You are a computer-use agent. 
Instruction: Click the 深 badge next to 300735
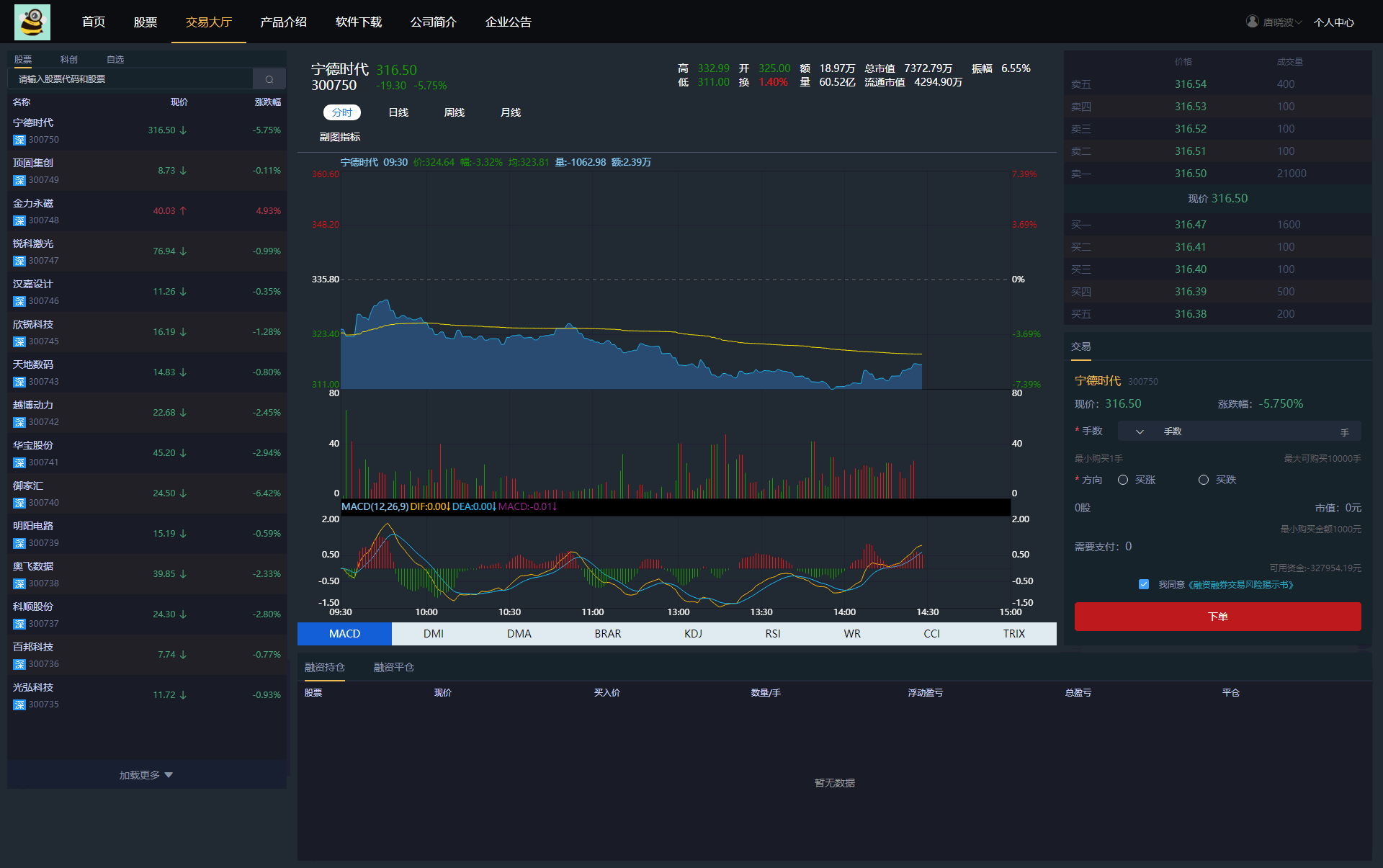pos(19,705)
